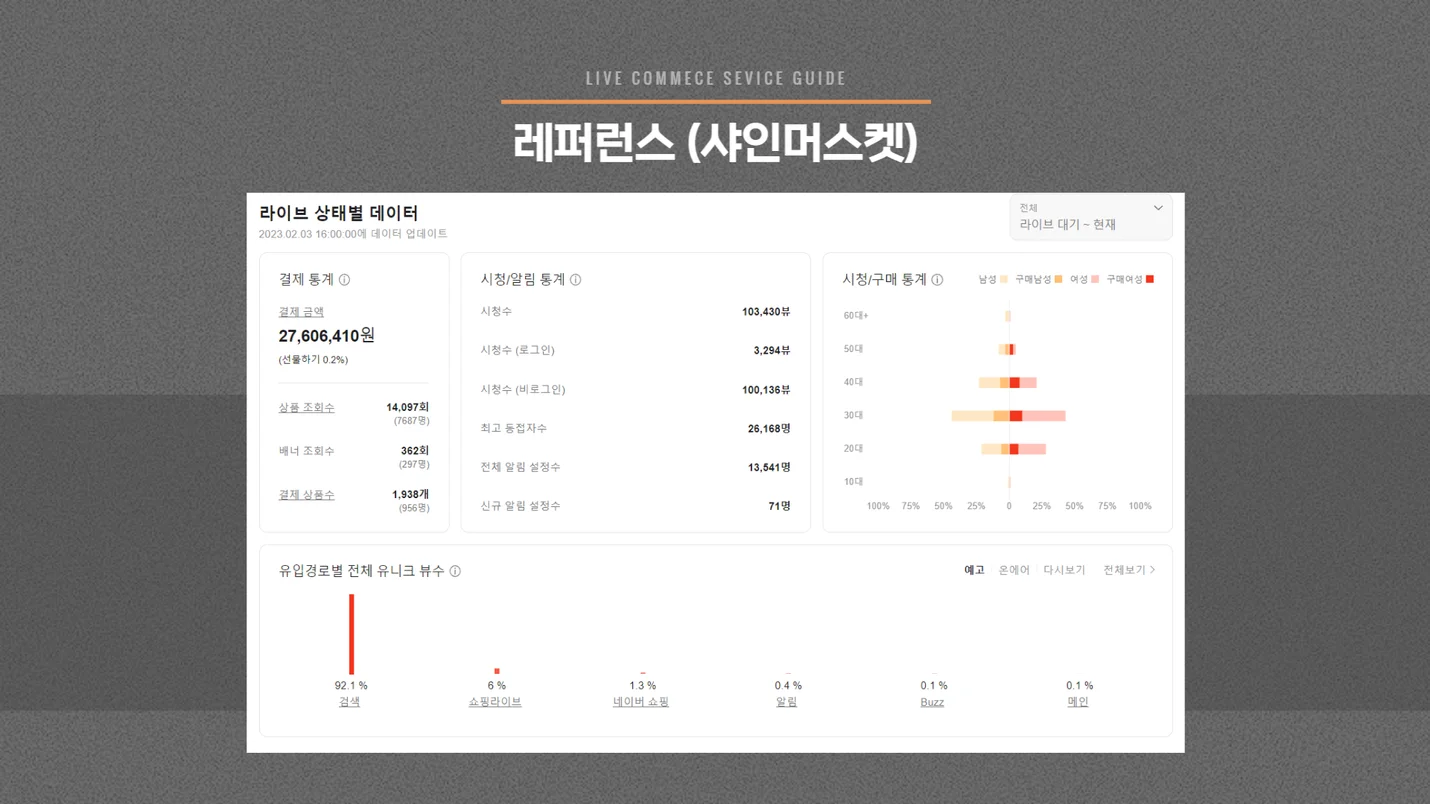Click the 쇼핑라이브 inflow source link
This screenshot has width=1430, height=804.
tap(495, 702)
